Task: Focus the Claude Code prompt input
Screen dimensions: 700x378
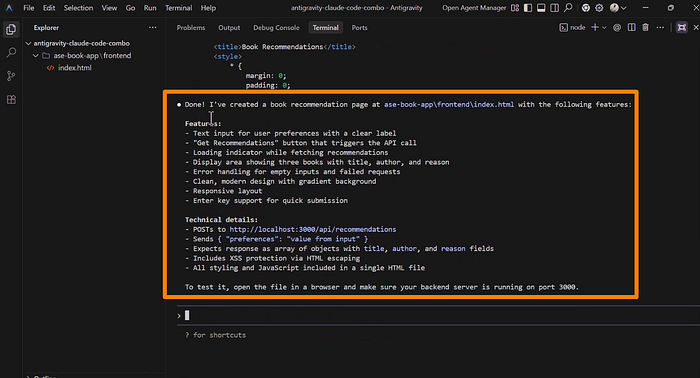Action: [x=438, y=316]
